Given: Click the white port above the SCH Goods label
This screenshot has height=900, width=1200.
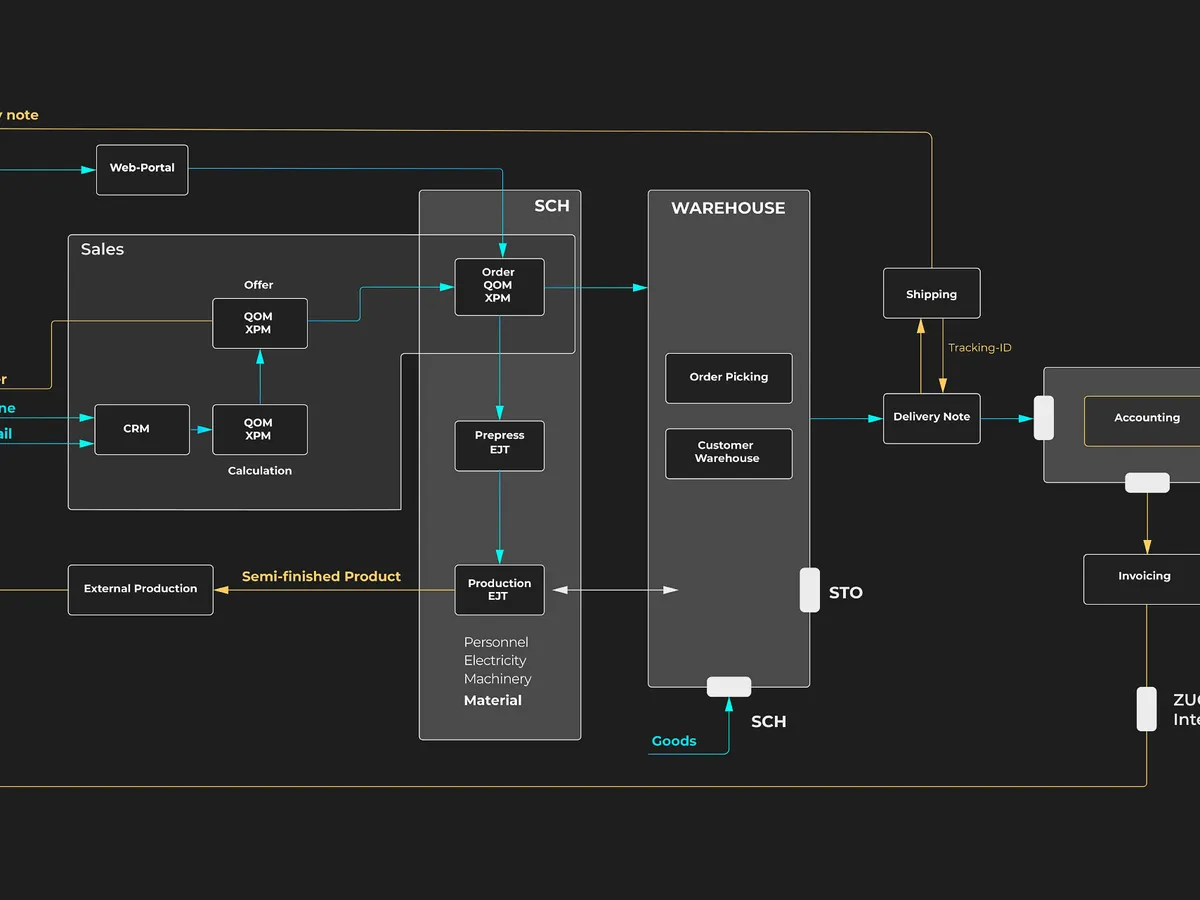Looking at the screenshot, I should coord(728,687).
